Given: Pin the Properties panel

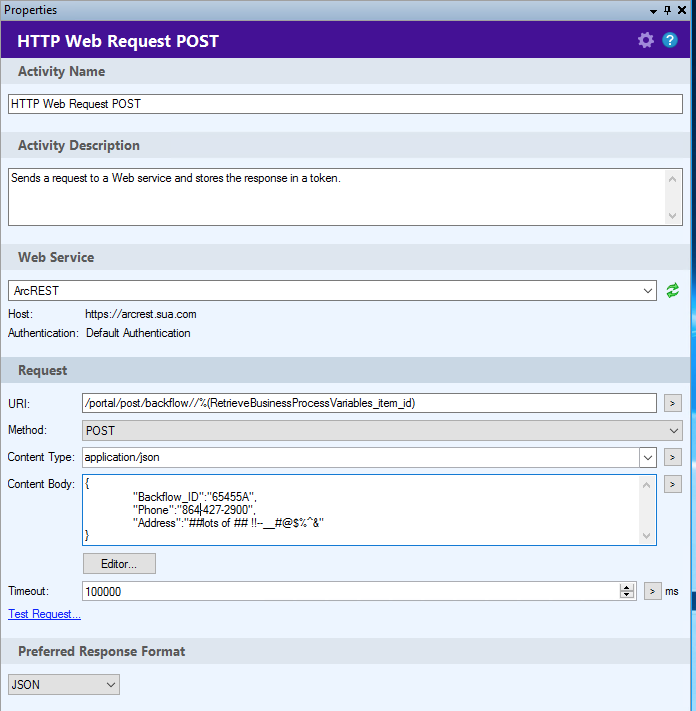Looking at the screenshot, I should click(x=667, y=9).
